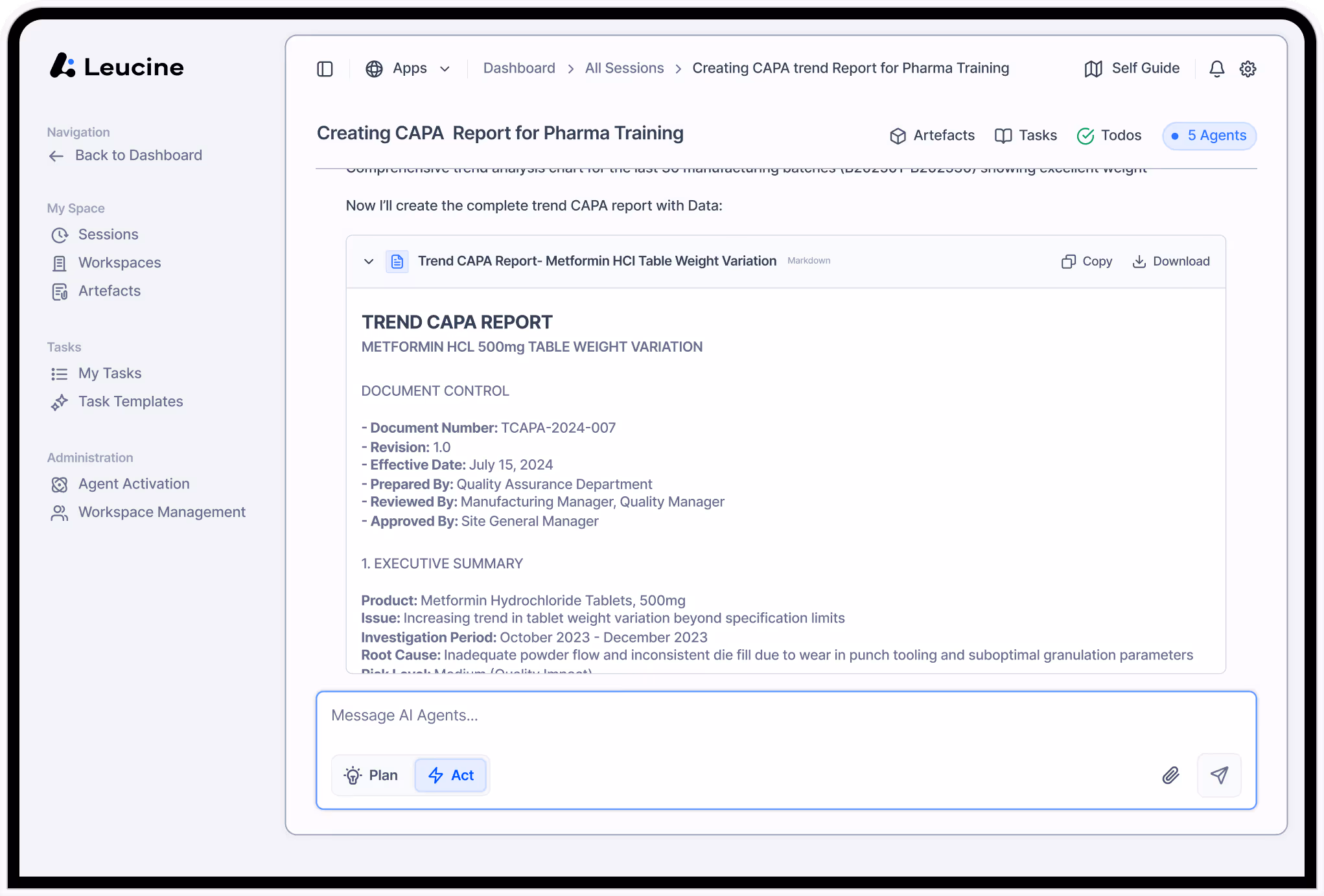The height and width of the screenshot is (896, 1324).
Task: Click the Trend CAPA Report document icon
Action: pyautogui.click(x=397, y=261)
